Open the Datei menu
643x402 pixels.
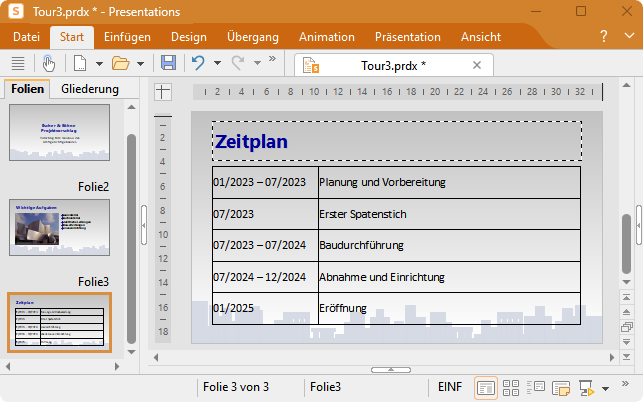pyautogui.click(x=26, y=37)
